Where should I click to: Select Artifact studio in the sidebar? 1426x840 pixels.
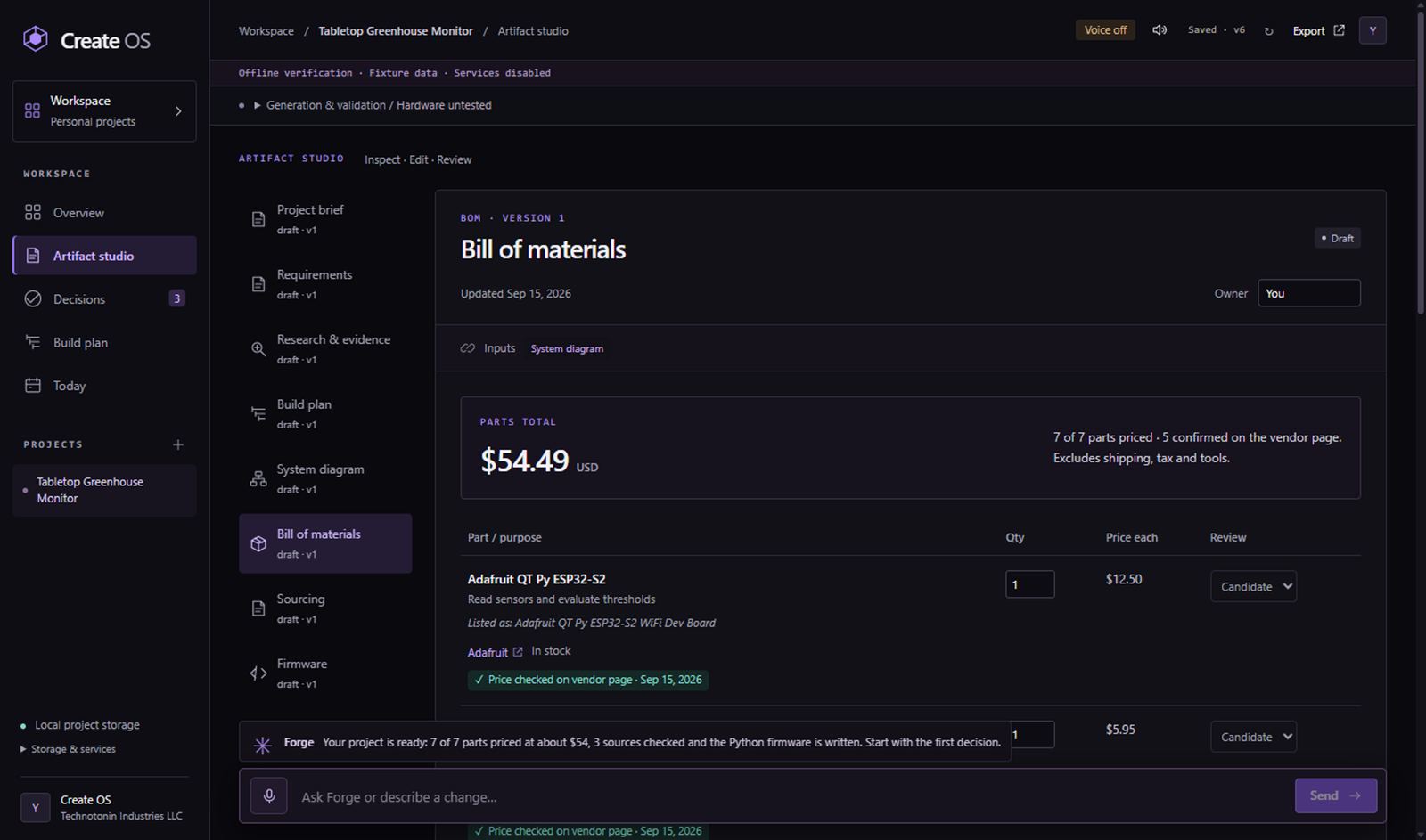point(104,256)
